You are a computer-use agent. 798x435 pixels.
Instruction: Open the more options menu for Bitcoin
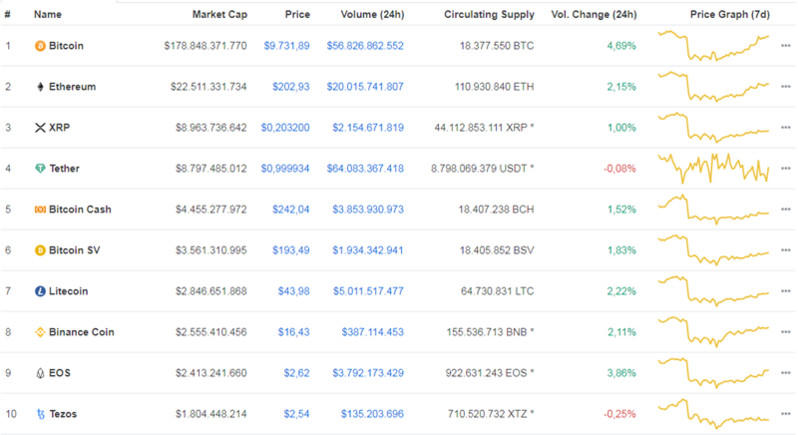(786, 46)
